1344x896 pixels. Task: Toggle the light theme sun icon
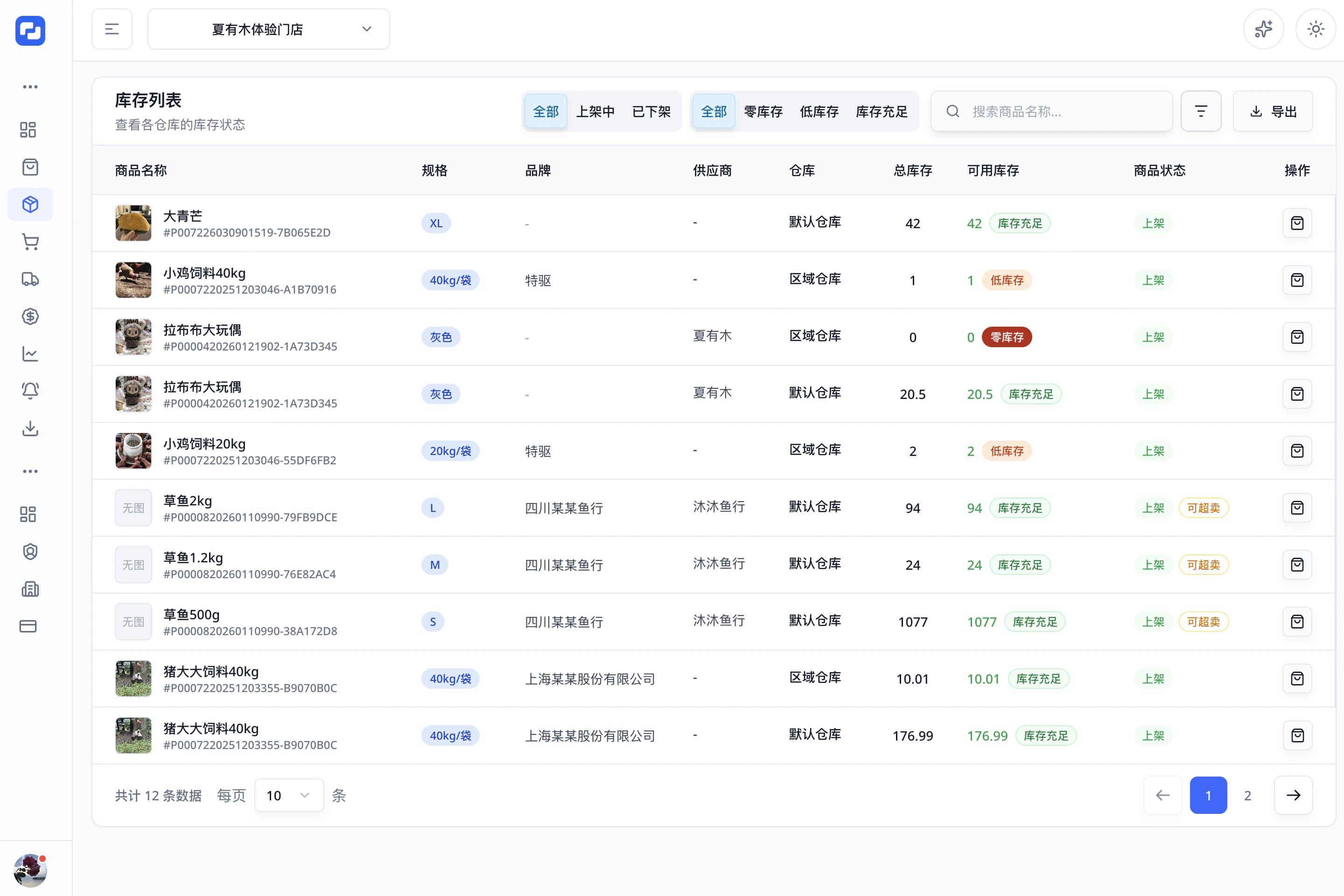(x=1316, y=29)
